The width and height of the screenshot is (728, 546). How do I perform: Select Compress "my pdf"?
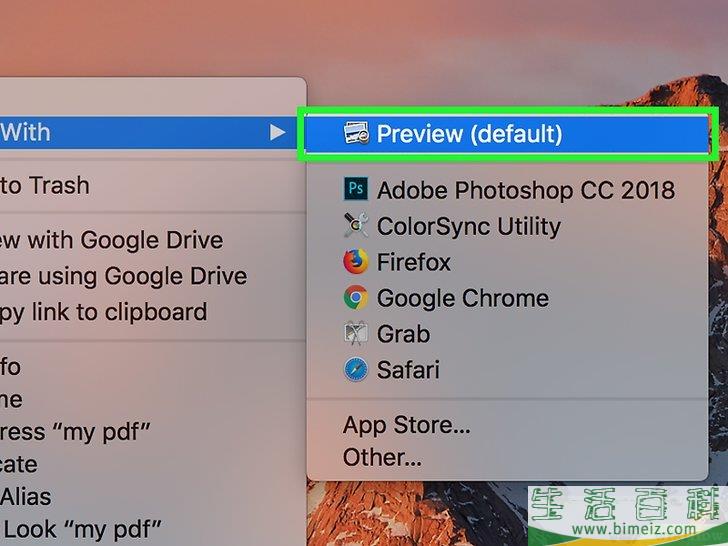tap(153, 432)
